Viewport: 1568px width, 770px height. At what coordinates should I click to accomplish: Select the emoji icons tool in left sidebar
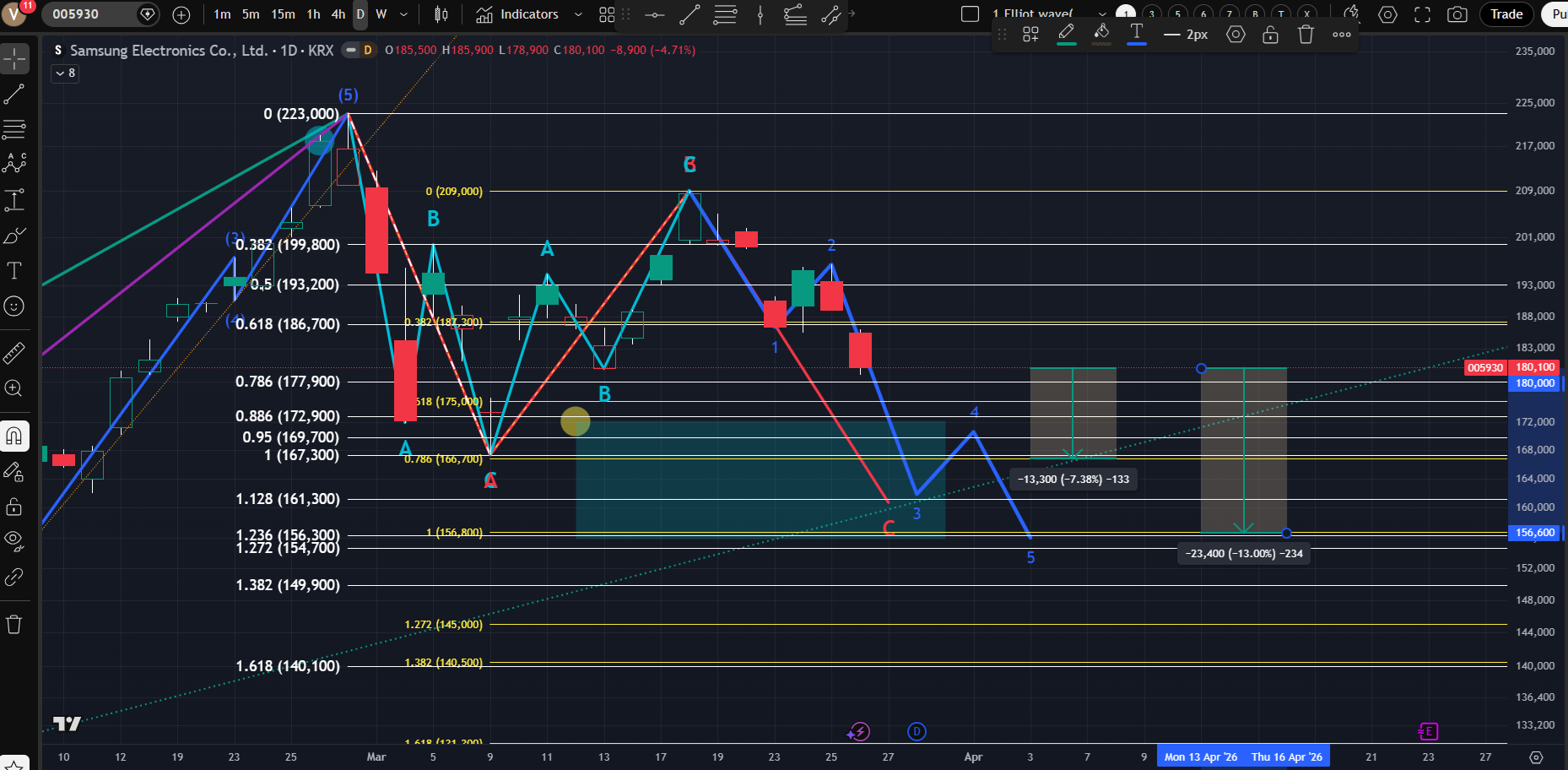(x=14, y=306)
